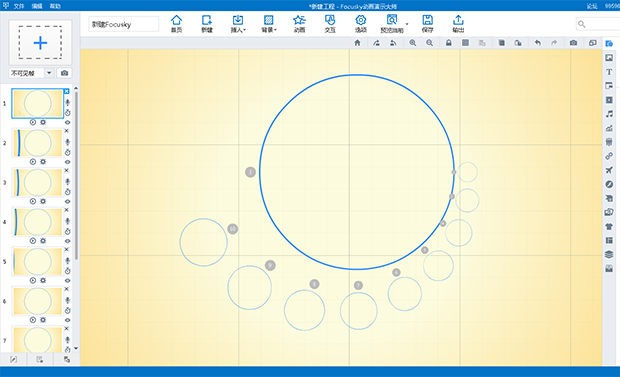Toggle visibility eye for frame 1

(x=68, y=122)
